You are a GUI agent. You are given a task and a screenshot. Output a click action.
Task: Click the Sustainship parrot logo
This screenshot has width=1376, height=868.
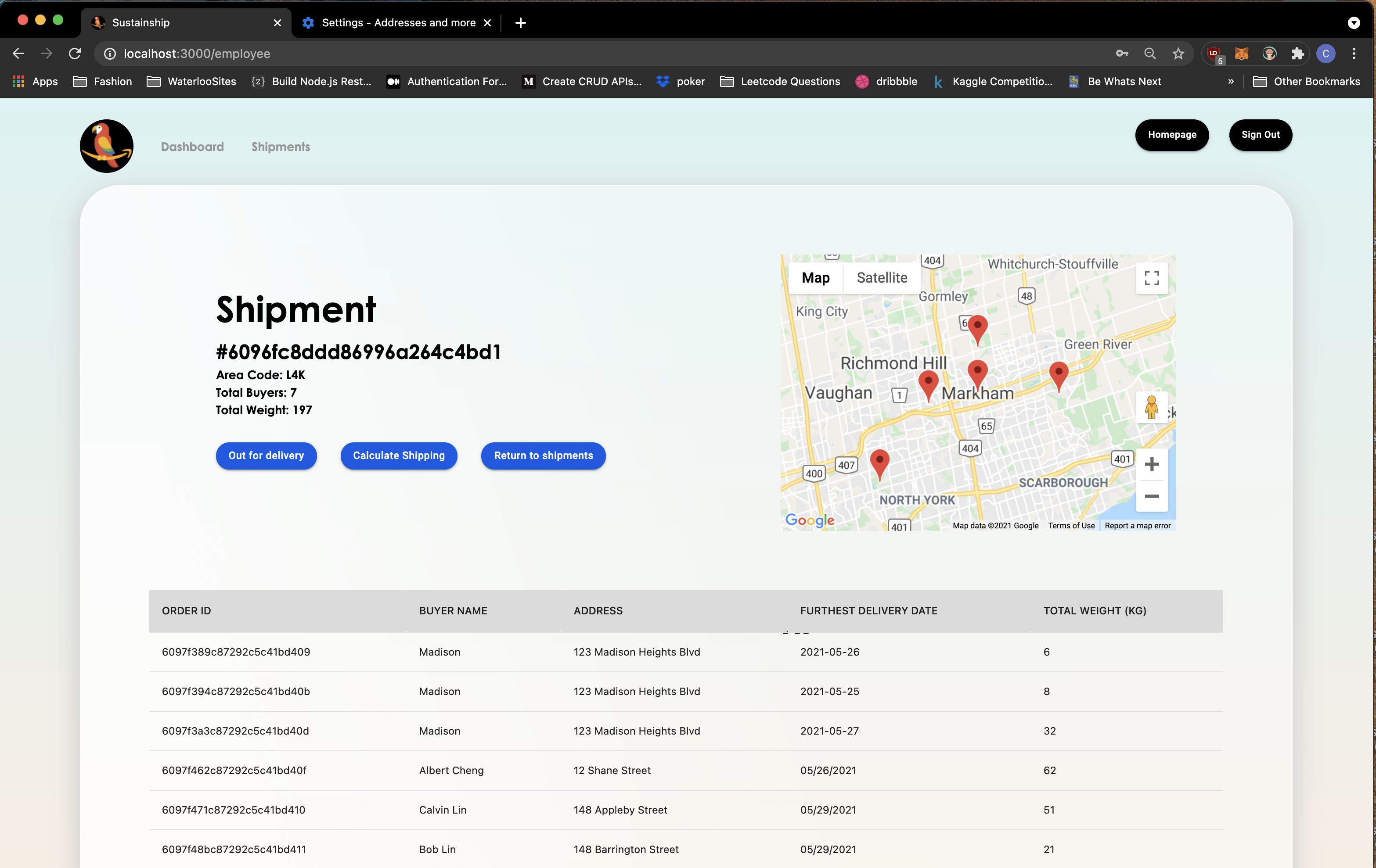point(106,146)
